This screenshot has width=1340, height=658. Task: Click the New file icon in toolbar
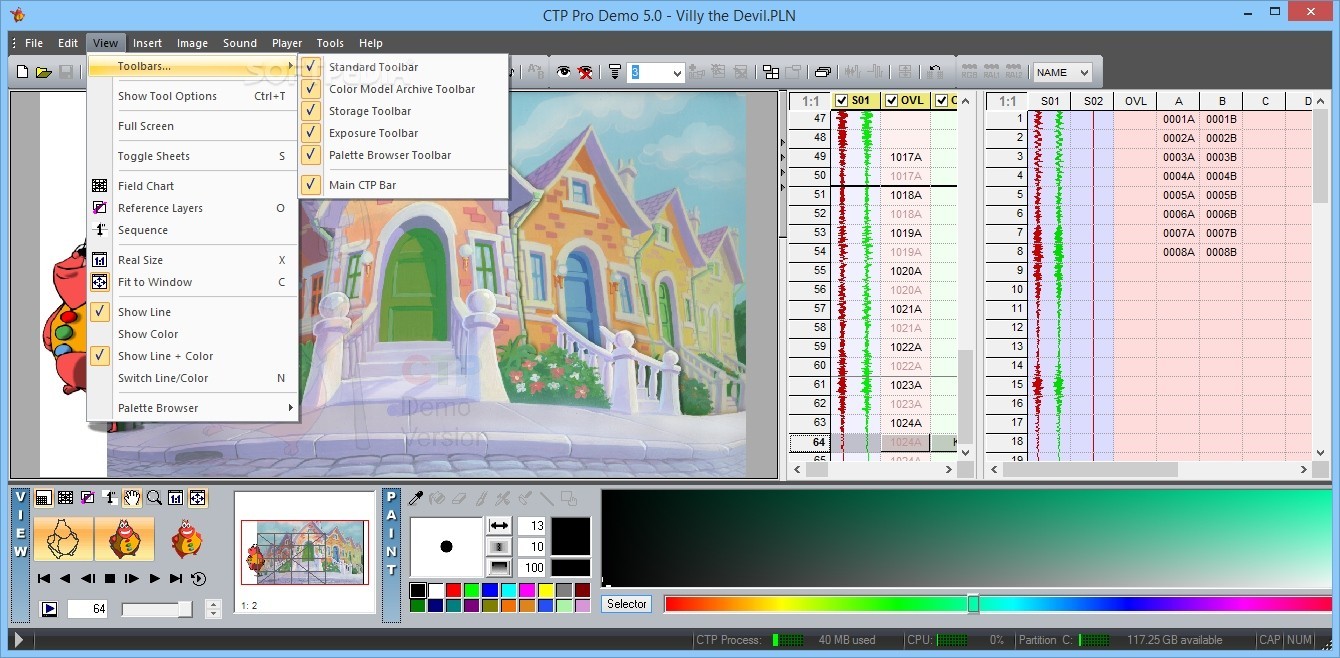click(22, 72)
